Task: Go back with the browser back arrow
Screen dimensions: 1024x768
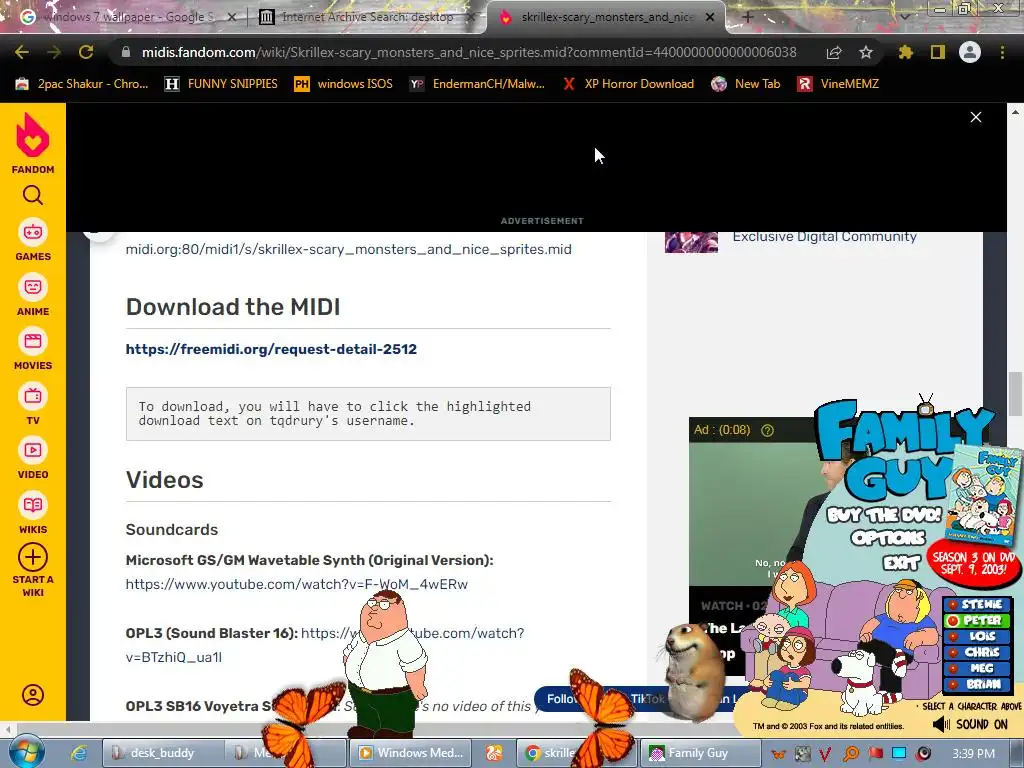Action: click(22, 52)
